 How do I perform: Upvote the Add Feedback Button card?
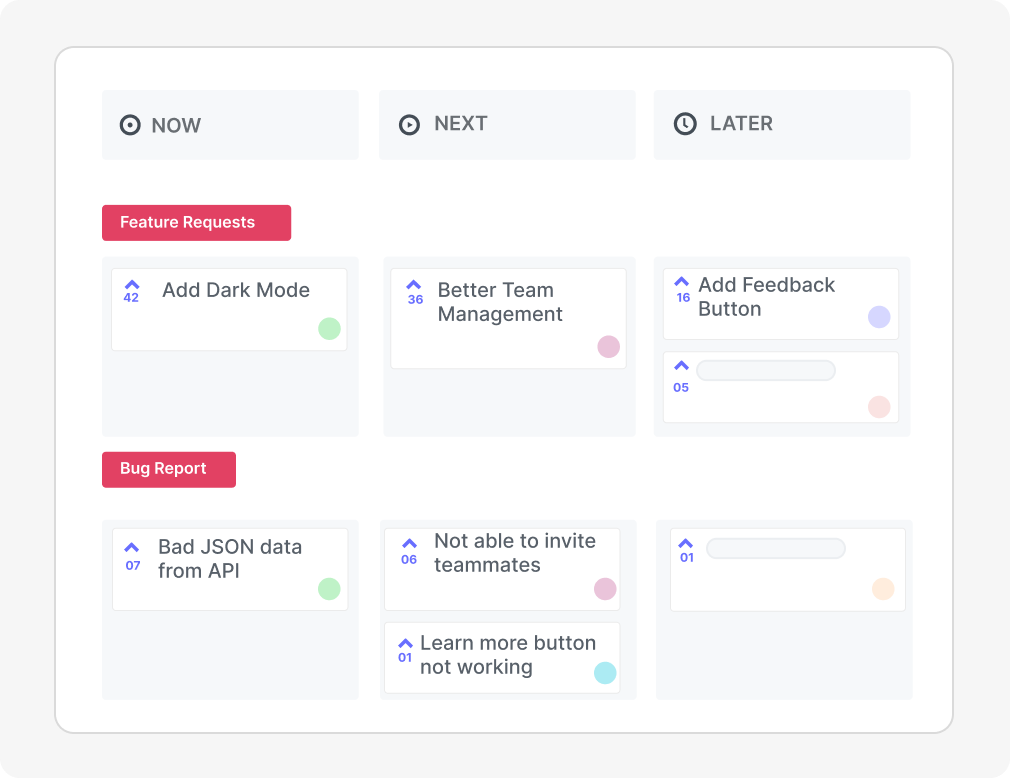pos(681,281)
